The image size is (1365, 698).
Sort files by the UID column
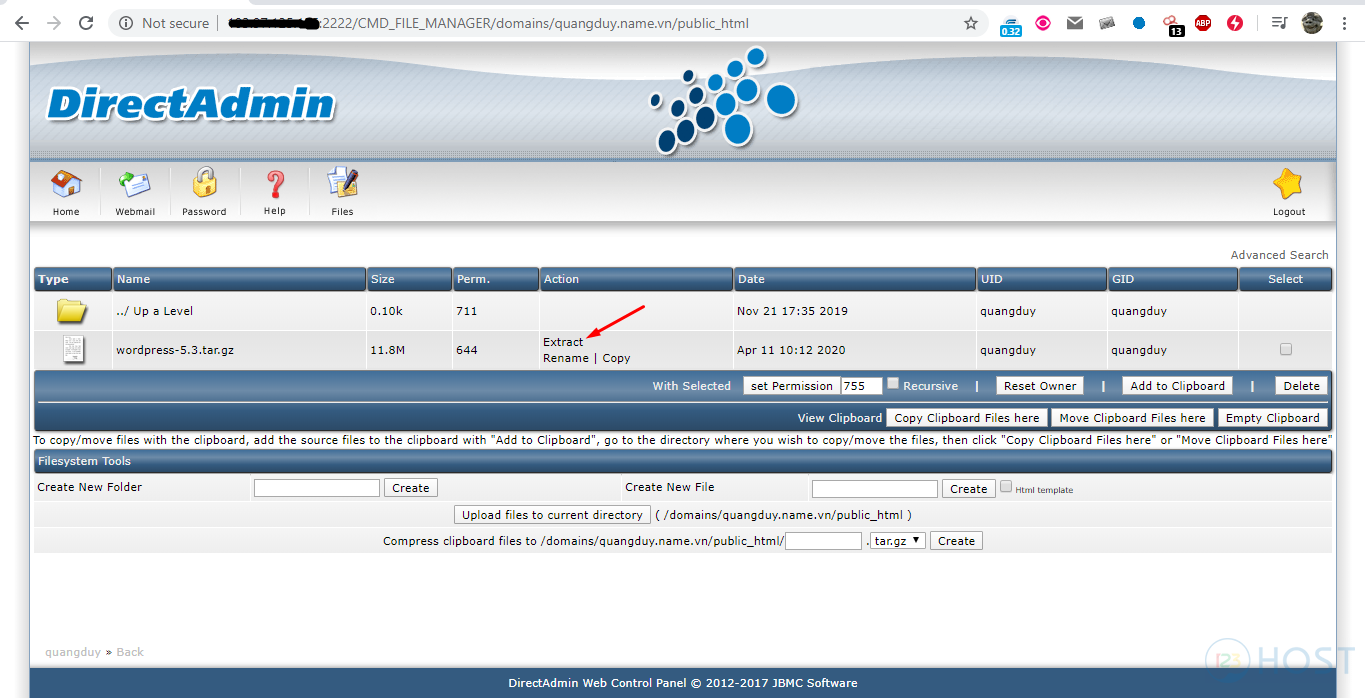(x=1042, y=279)
